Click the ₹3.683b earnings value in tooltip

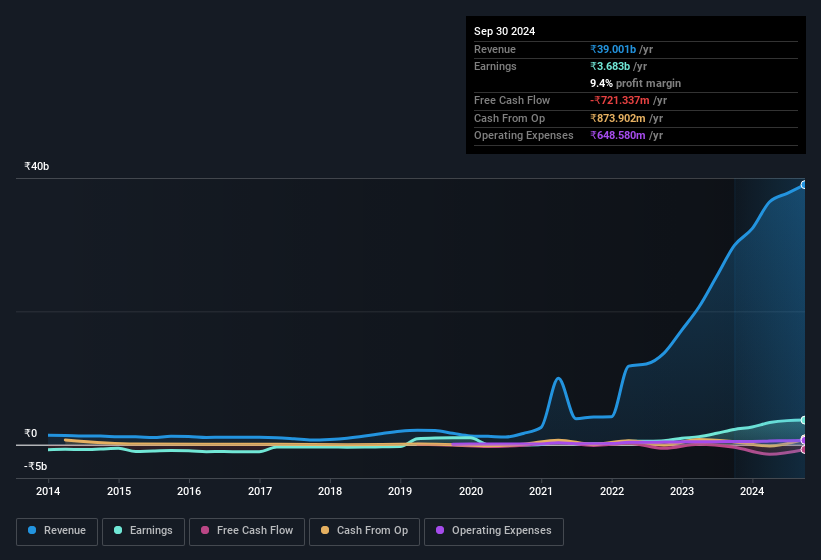(610, 66)
